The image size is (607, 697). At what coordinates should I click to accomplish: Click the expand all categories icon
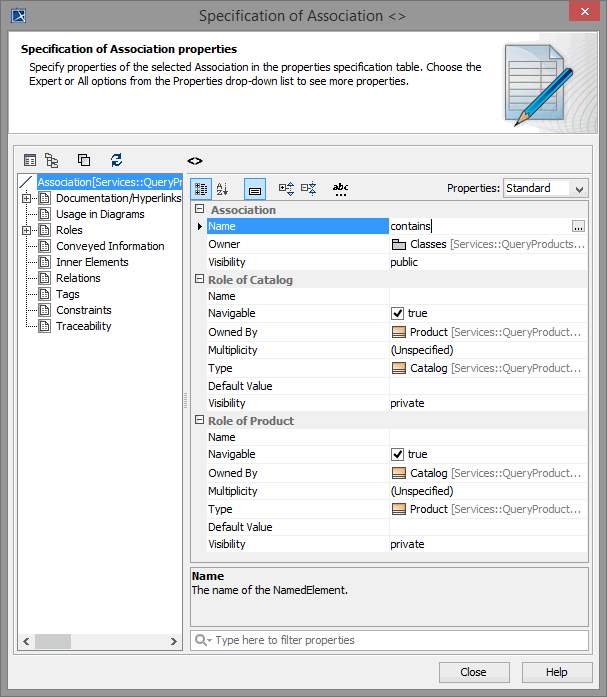click(x=286, y=188)
